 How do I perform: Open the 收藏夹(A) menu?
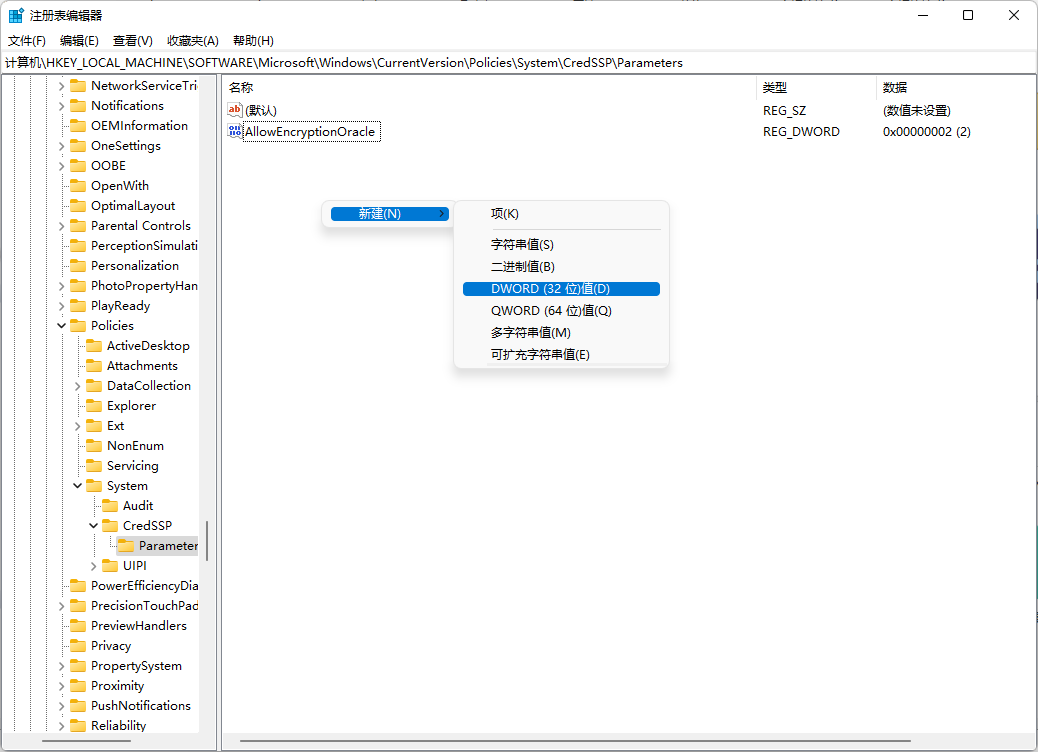coord(192,40)
